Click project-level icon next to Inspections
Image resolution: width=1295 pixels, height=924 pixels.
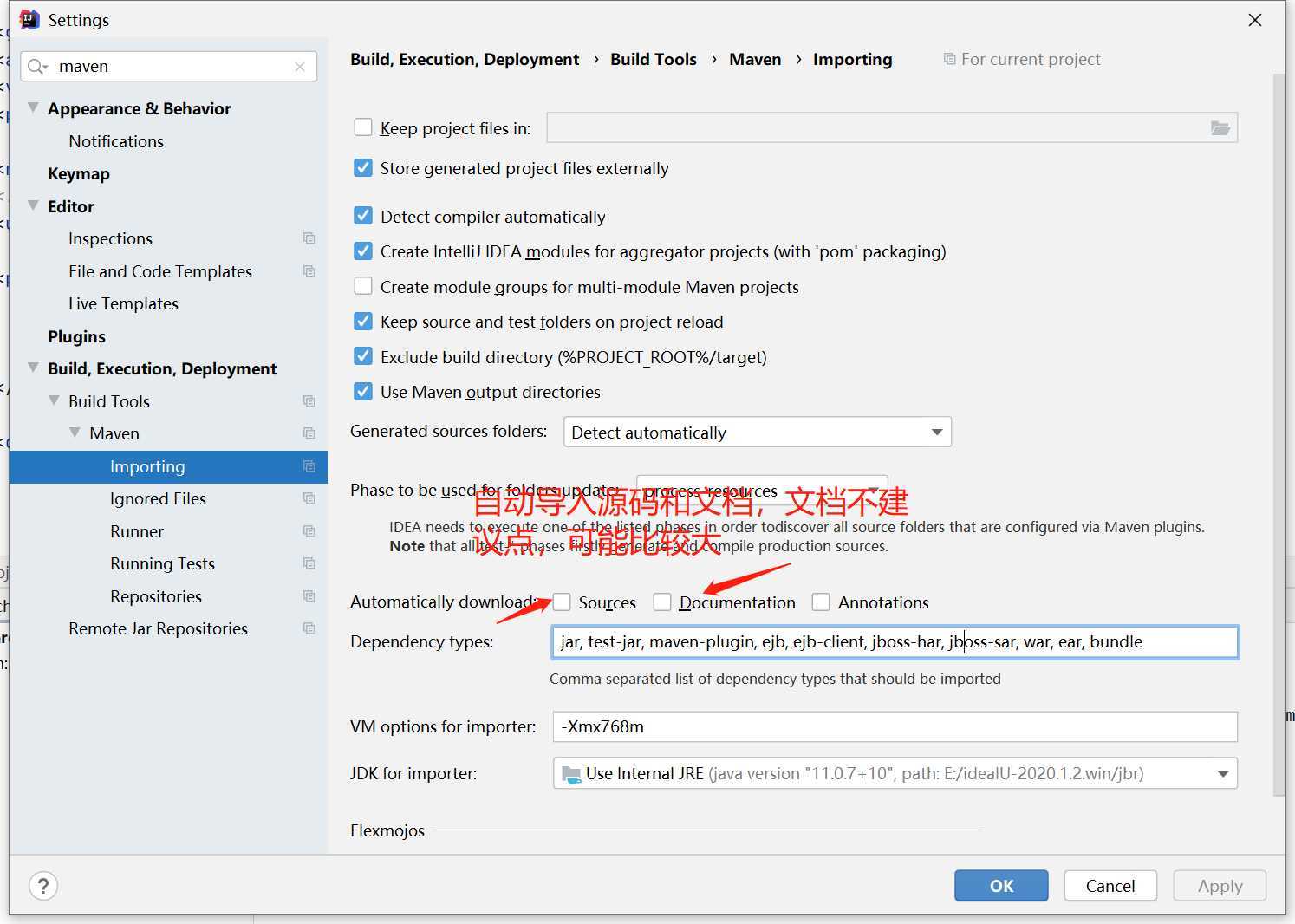[x=309, y=238]
